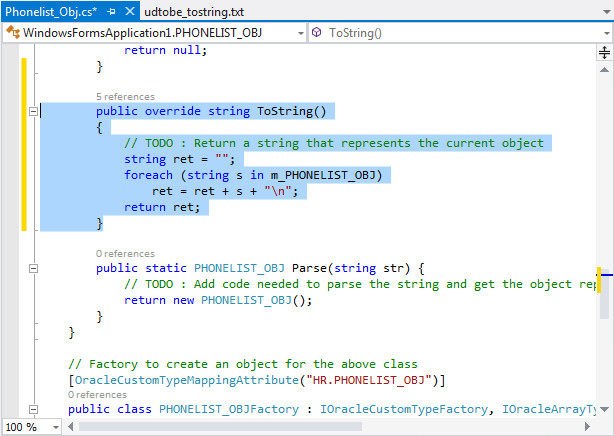Open '0 references' link above PHONELIST_OBJFactory class
The image size is (614, 436).
(x=97, y=395)
